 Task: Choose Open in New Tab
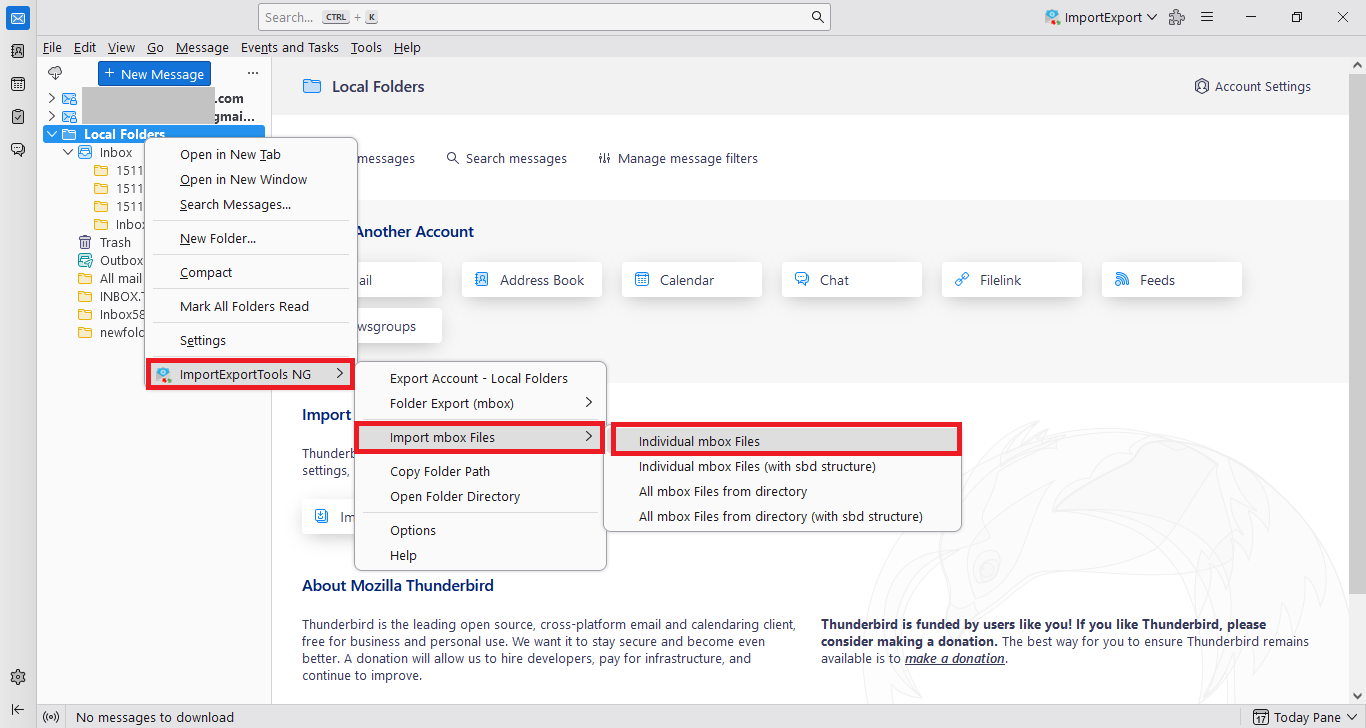[x=251, y=154]
